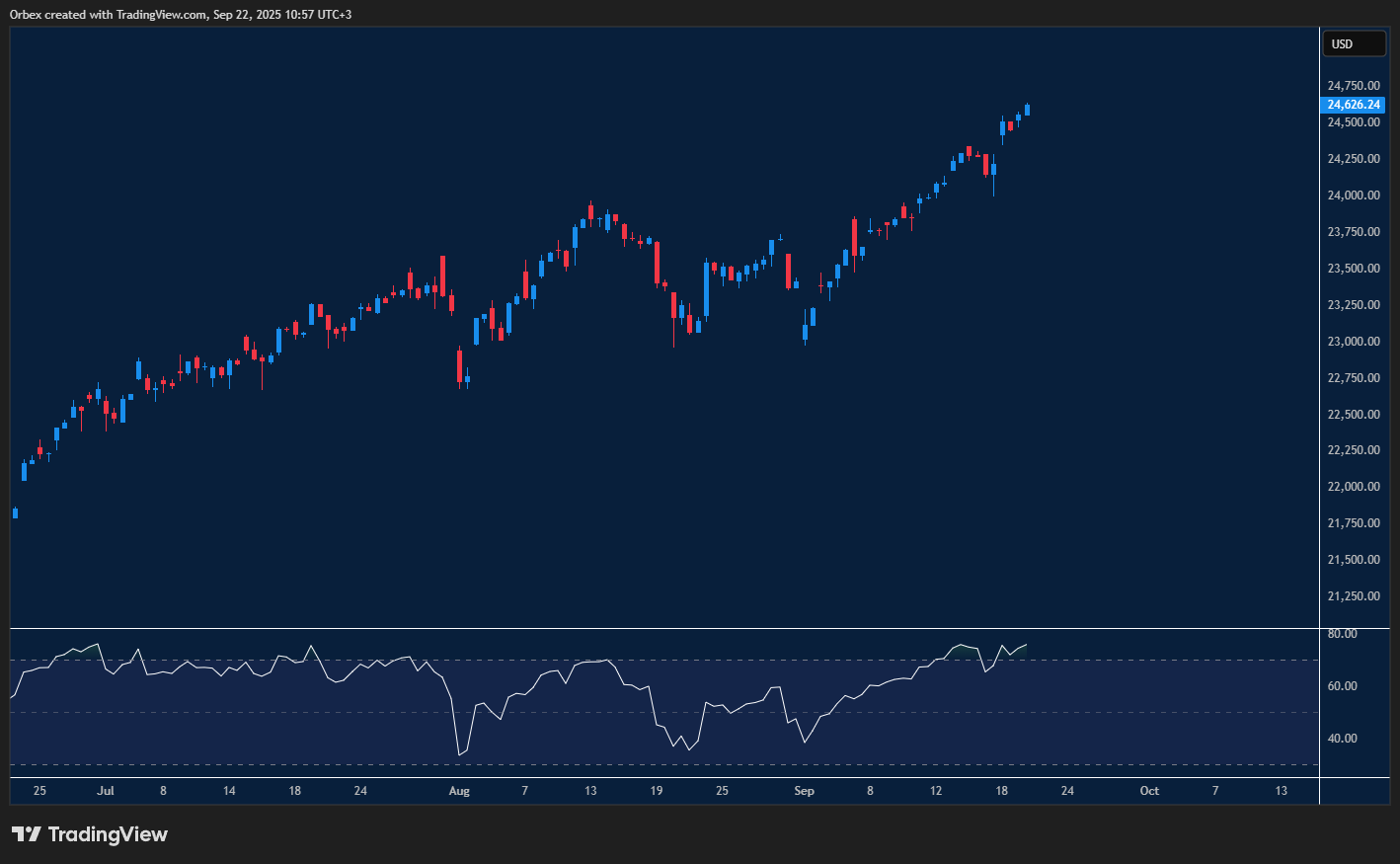Click the 14 date label on time axis
Screen dimensions: 1400x864
coord(229,791)
